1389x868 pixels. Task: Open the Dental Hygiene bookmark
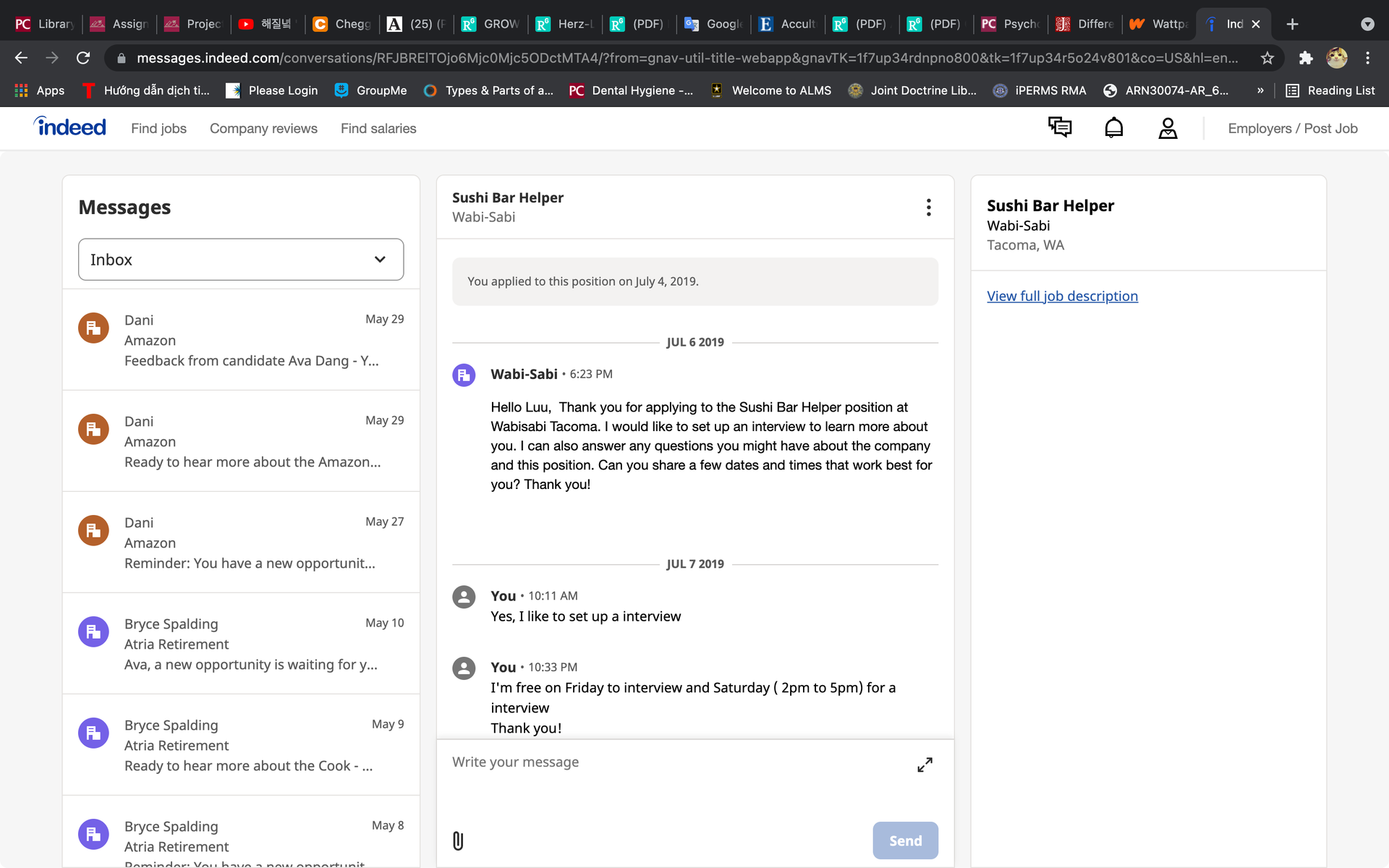point(631,90)
